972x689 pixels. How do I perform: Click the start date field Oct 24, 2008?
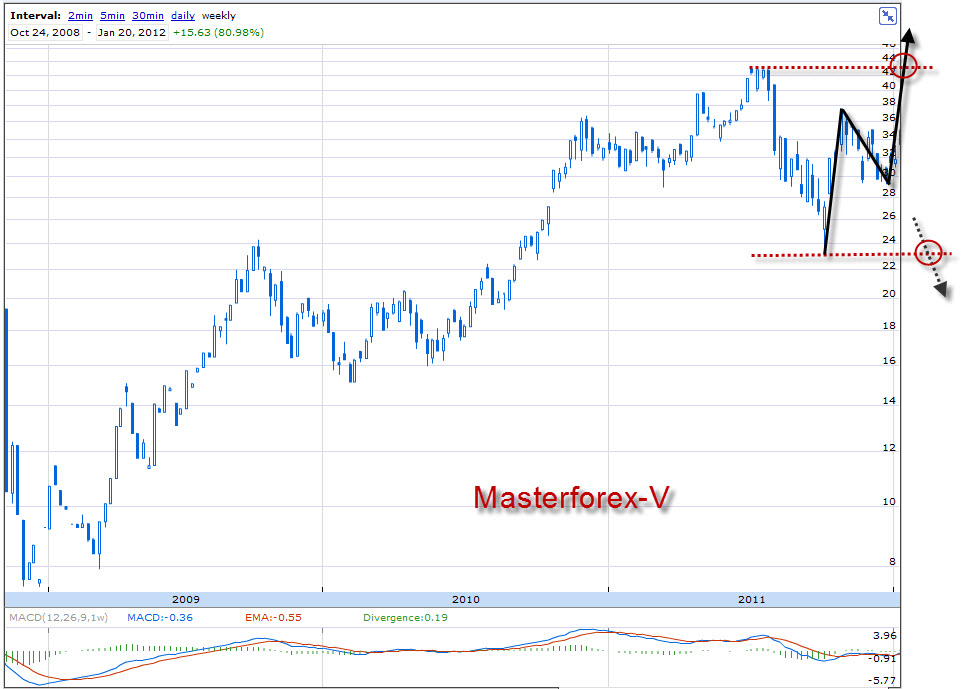45,32
